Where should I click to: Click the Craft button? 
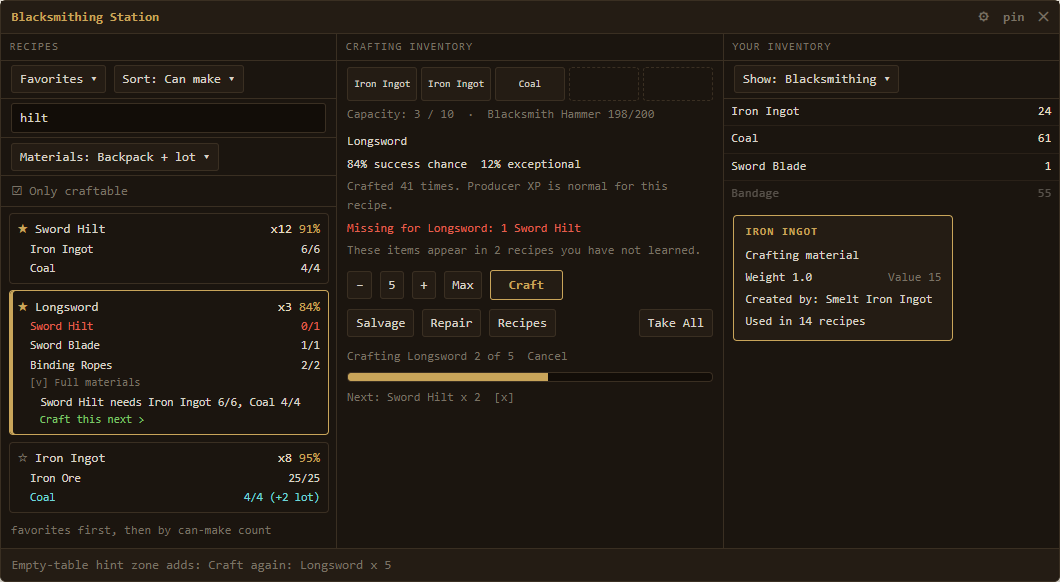526,285
